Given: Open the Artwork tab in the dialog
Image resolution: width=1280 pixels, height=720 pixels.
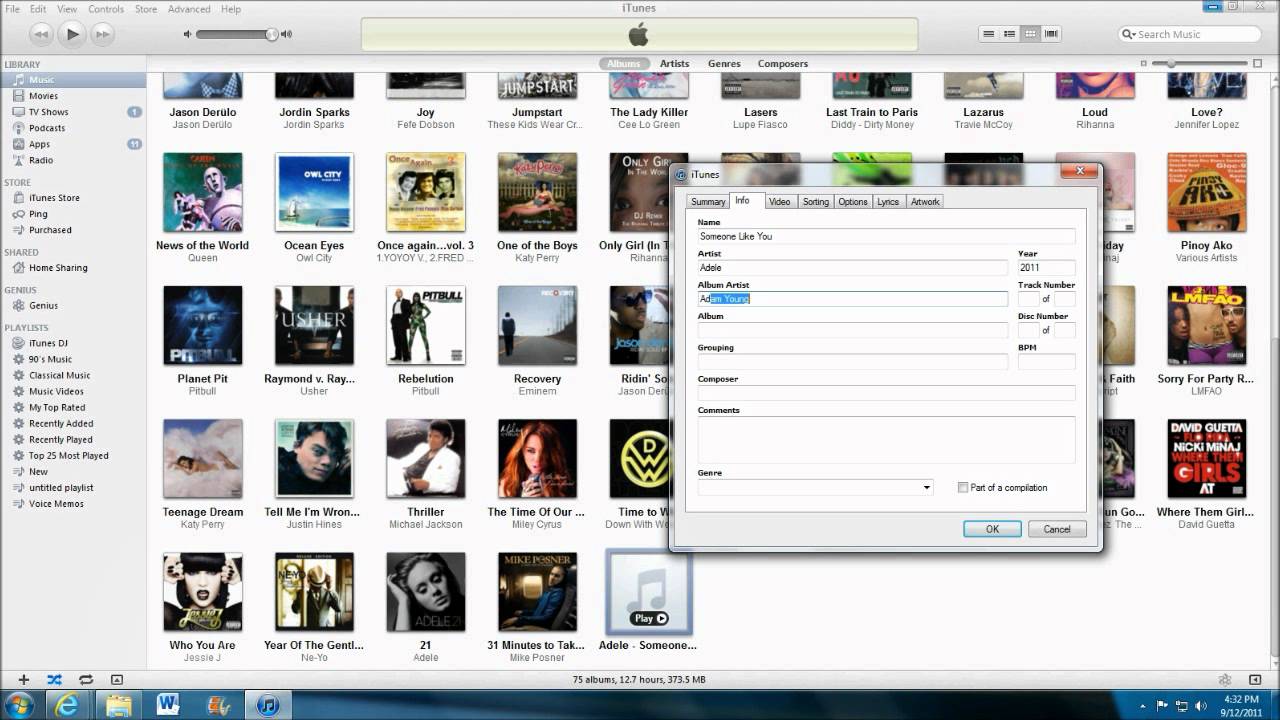Looking at the screenshot, I should click(x=925, y=202).
